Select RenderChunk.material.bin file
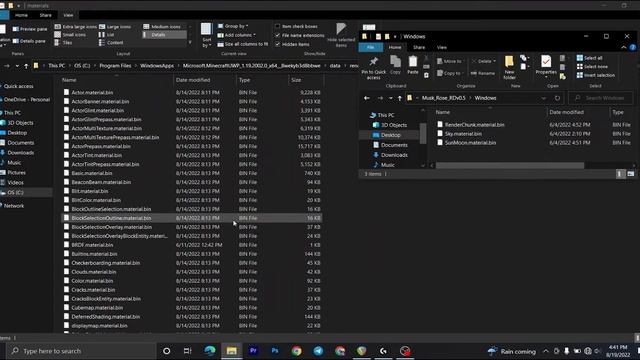The height and width of the screenshot is (360, 640). 474,124
